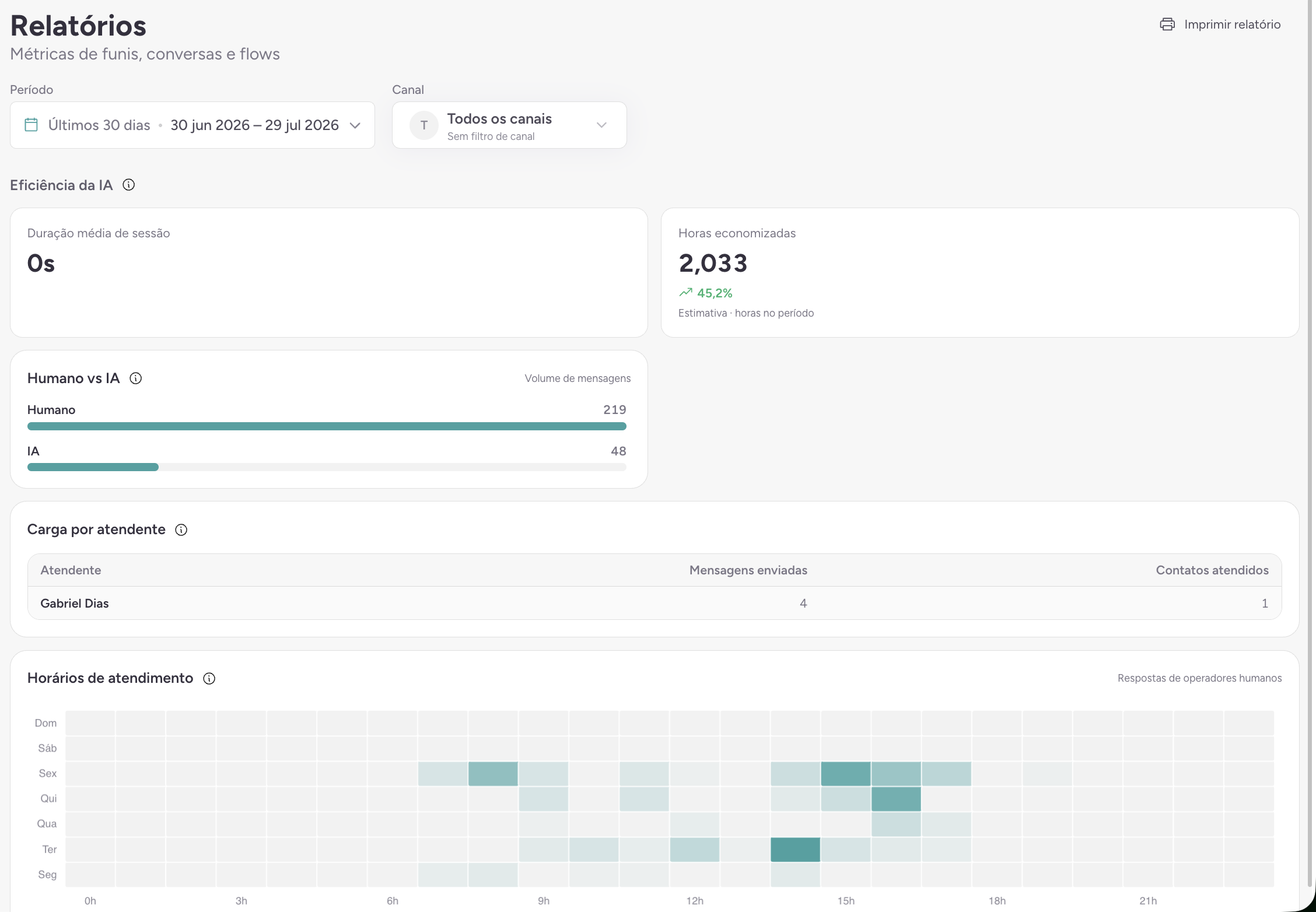Click the IA message volume bar
Viewport: 1316px width, 912px height.
click(327, 467)
